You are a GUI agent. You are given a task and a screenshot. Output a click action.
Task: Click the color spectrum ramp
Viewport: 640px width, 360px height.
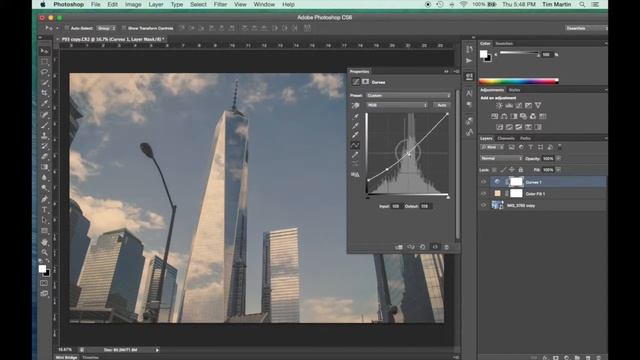[519, 81]
